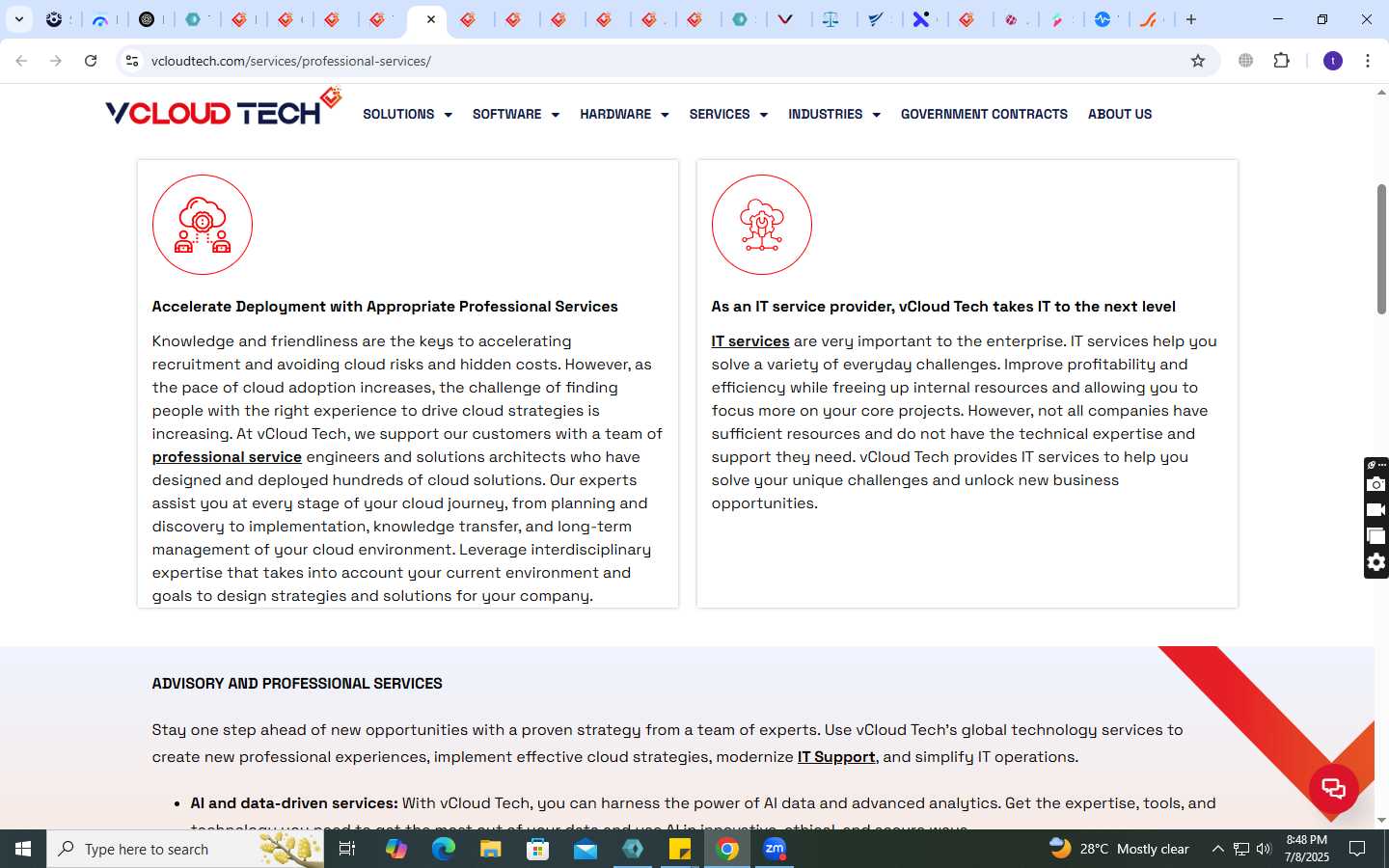
Task: Click scrollbar down arrow
Action: (1381, 821)
